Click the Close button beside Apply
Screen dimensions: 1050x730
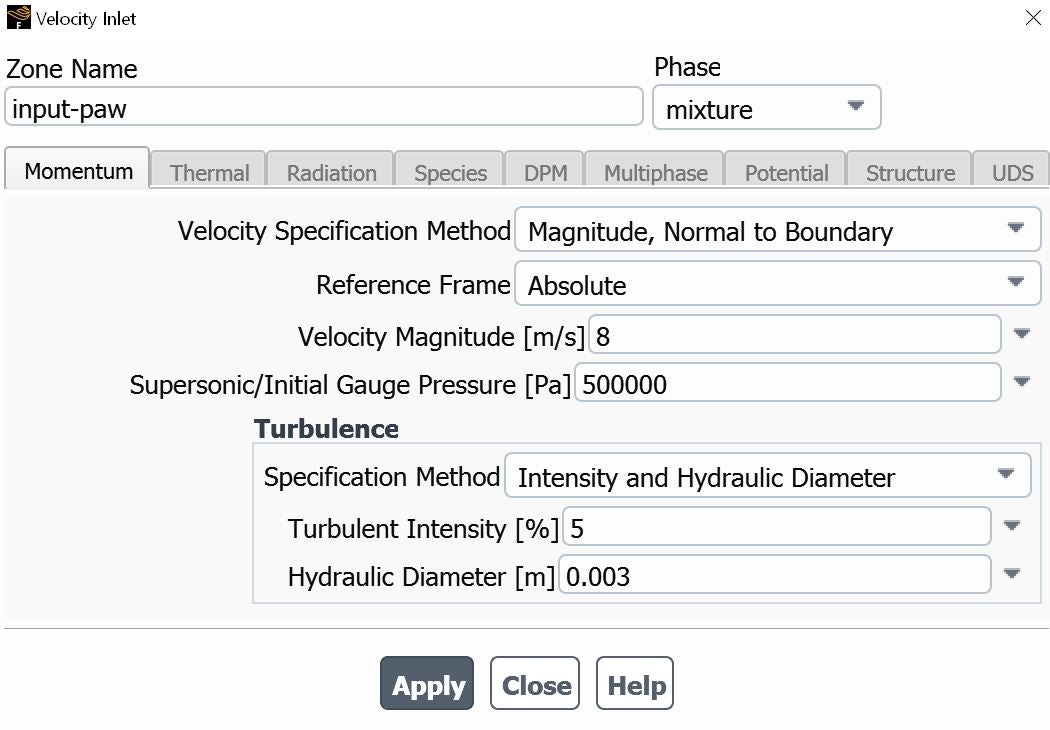(535, 684)
